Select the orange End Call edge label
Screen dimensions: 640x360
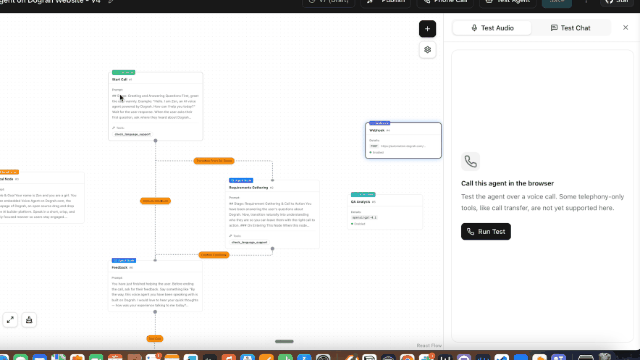click(155, 338)
